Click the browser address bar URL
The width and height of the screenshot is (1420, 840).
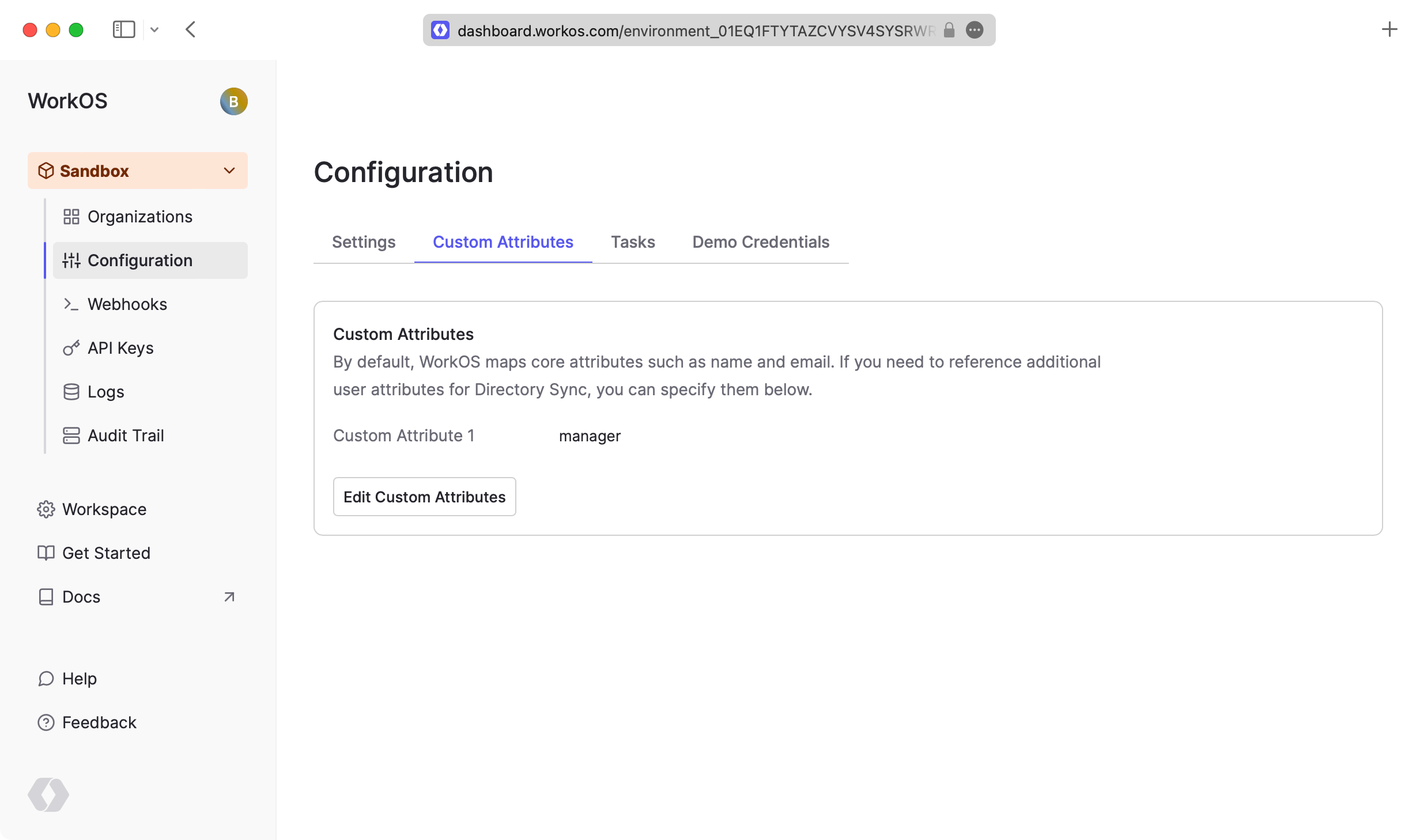point(695,31)
